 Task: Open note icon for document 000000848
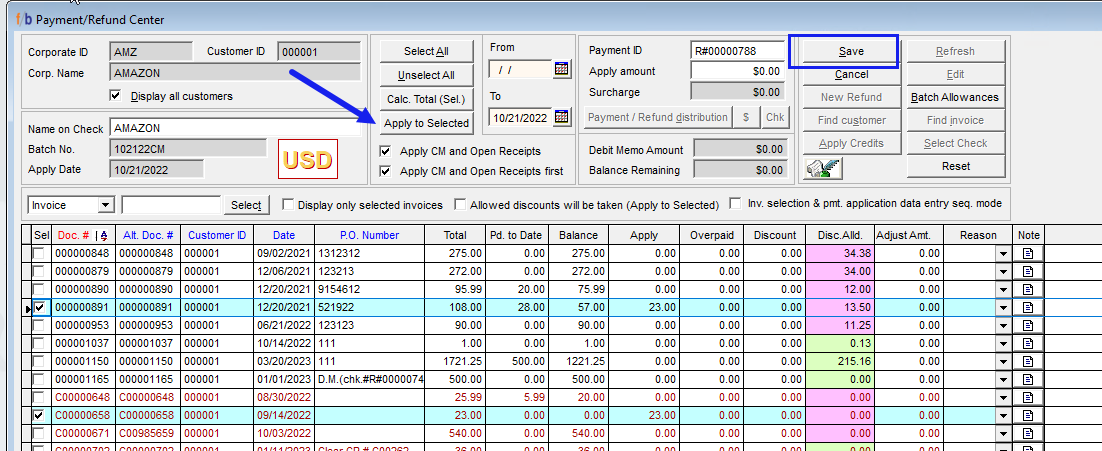click(1028, 254)
